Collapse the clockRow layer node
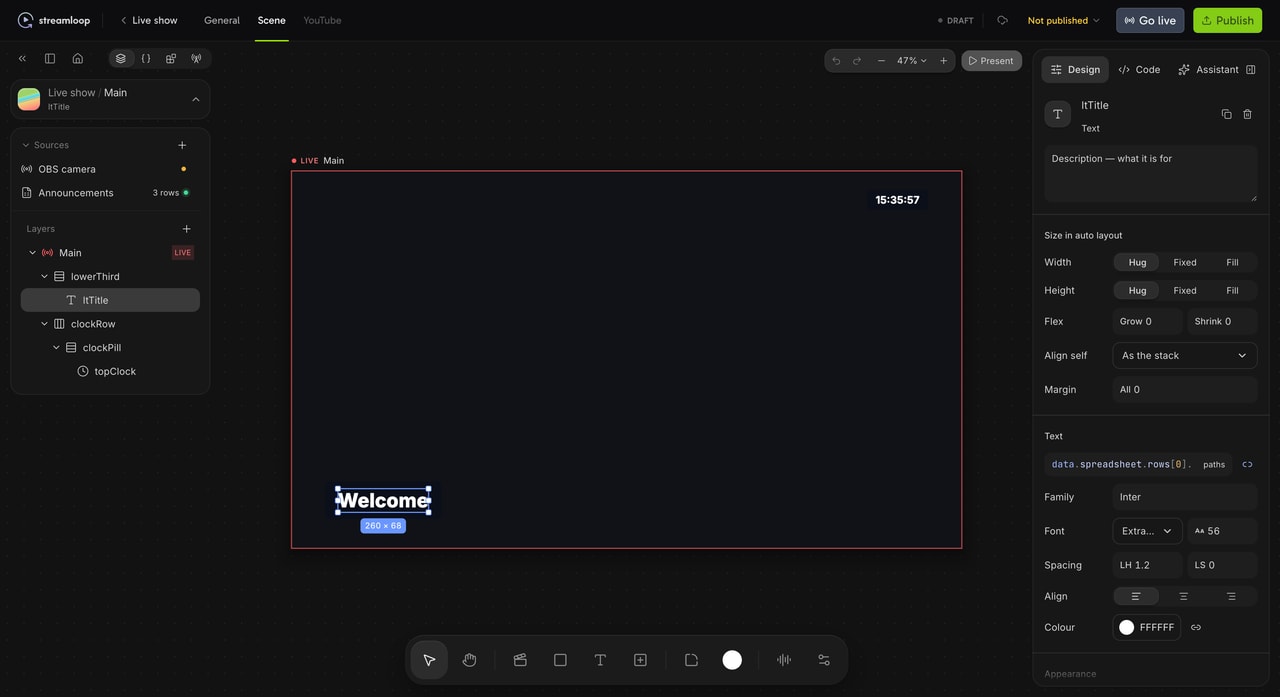1280x697 pixels. point(44,324)
